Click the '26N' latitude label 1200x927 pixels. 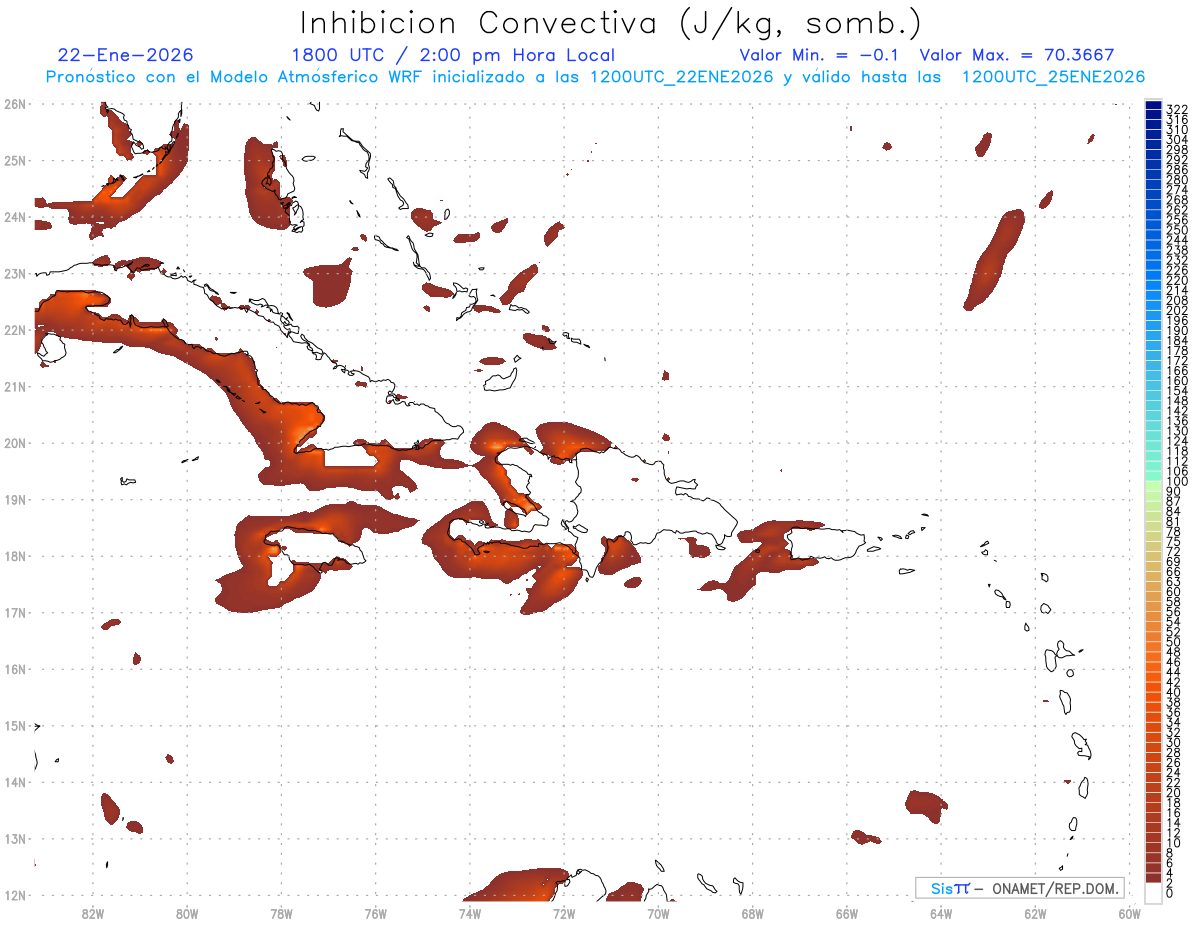[x=15, y=104]
